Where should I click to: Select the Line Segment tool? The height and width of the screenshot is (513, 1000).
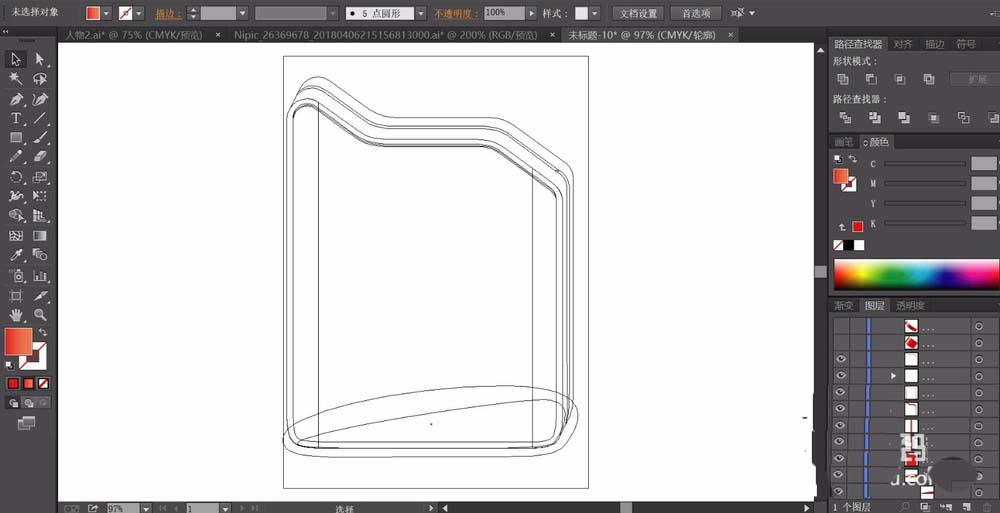pos(40,118)
